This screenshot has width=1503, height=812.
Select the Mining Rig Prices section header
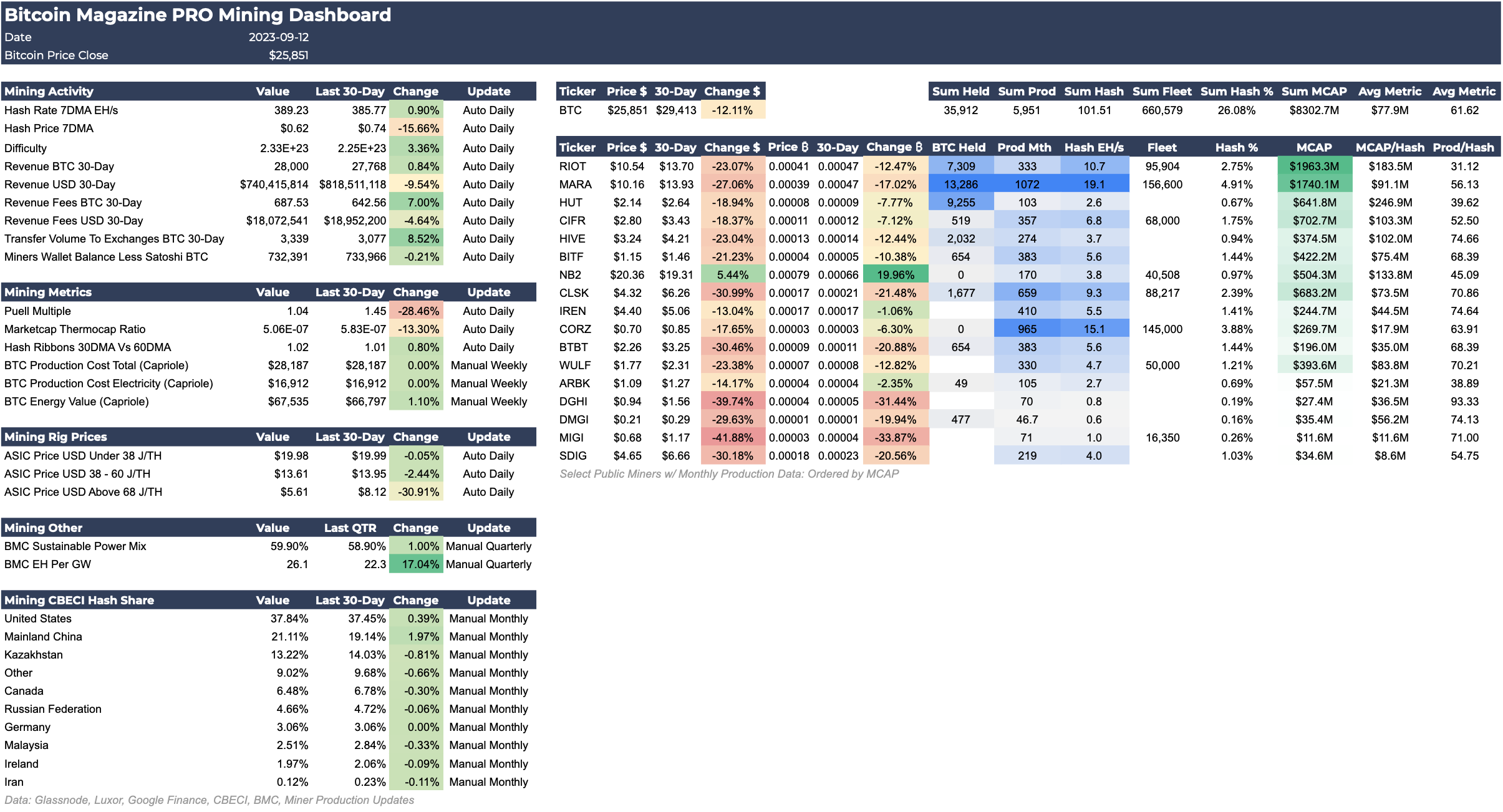(x=56, y=437)
